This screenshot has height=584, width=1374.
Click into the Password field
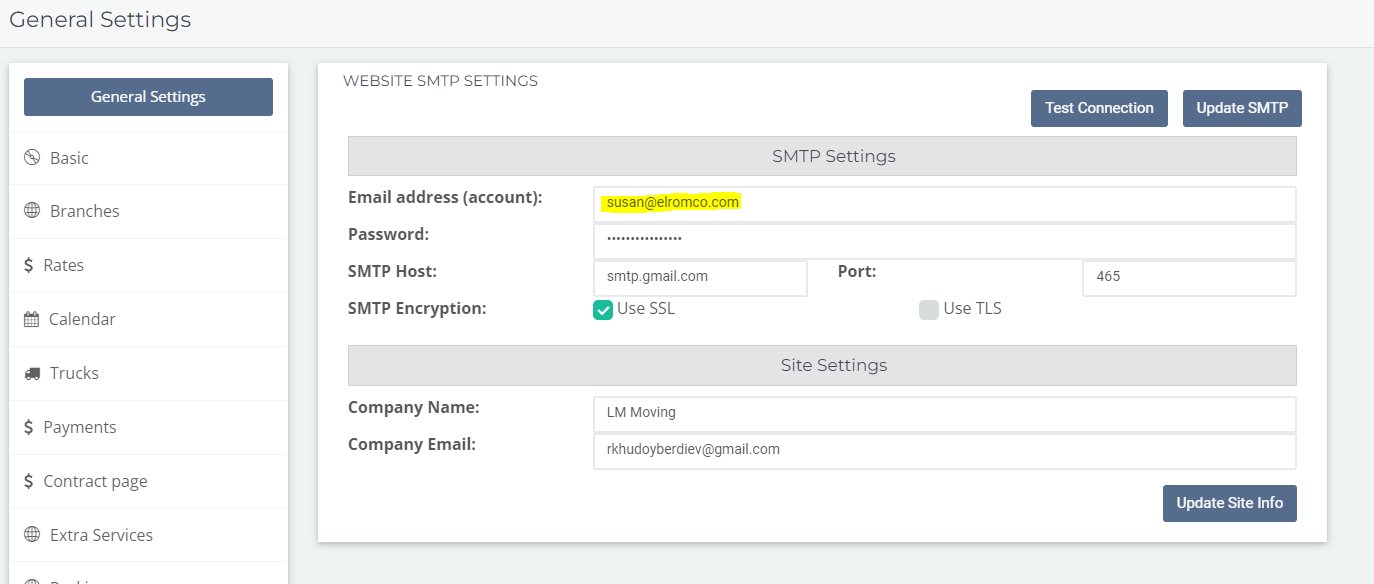944,241
